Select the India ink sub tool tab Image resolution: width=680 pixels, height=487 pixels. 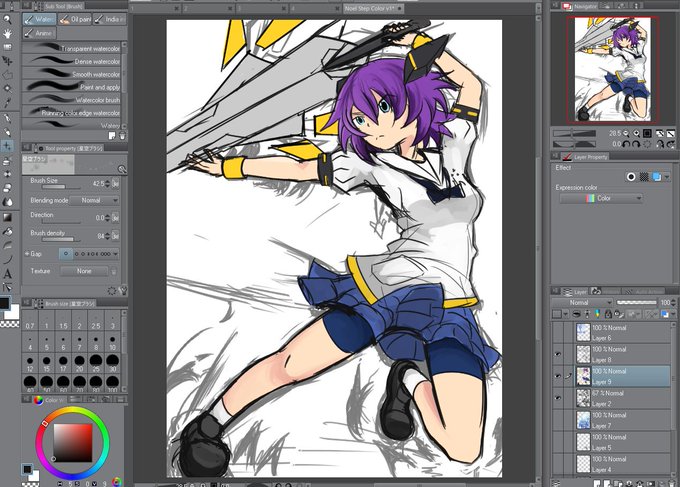(x=110, y=19)
